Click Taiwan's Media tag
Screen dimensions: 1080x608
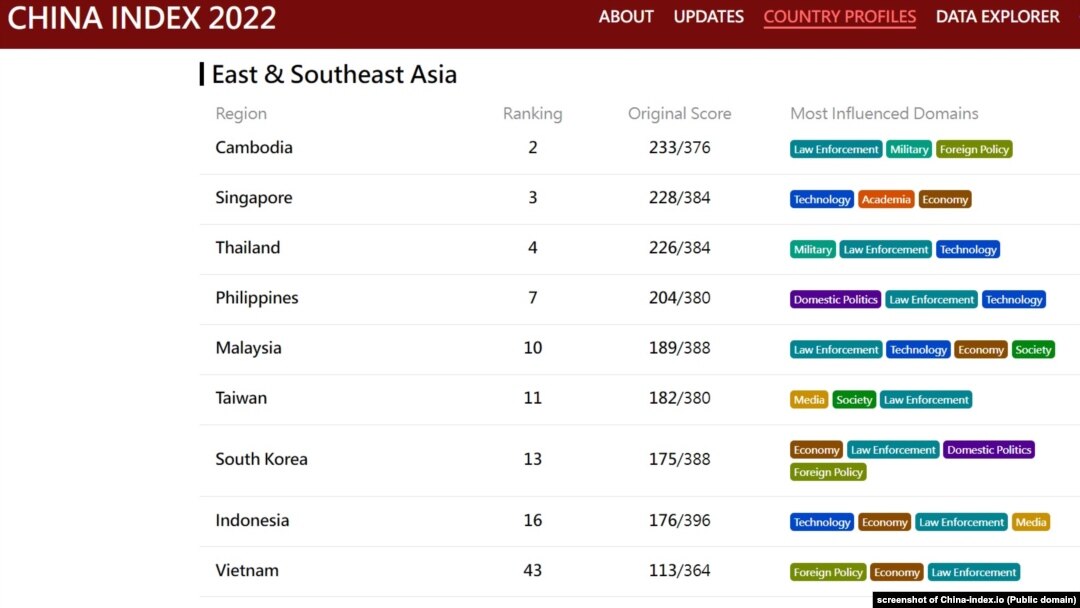coord(809,400)
